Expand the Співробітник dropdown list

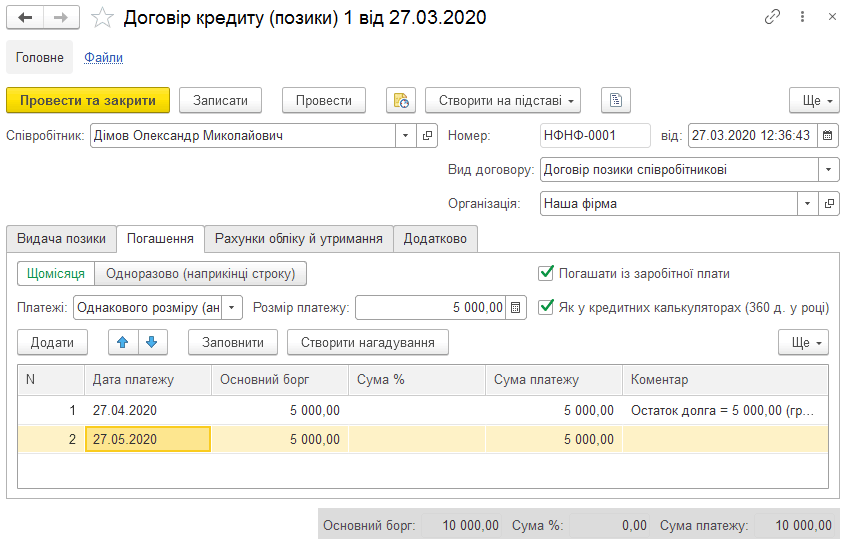[405, 136]
